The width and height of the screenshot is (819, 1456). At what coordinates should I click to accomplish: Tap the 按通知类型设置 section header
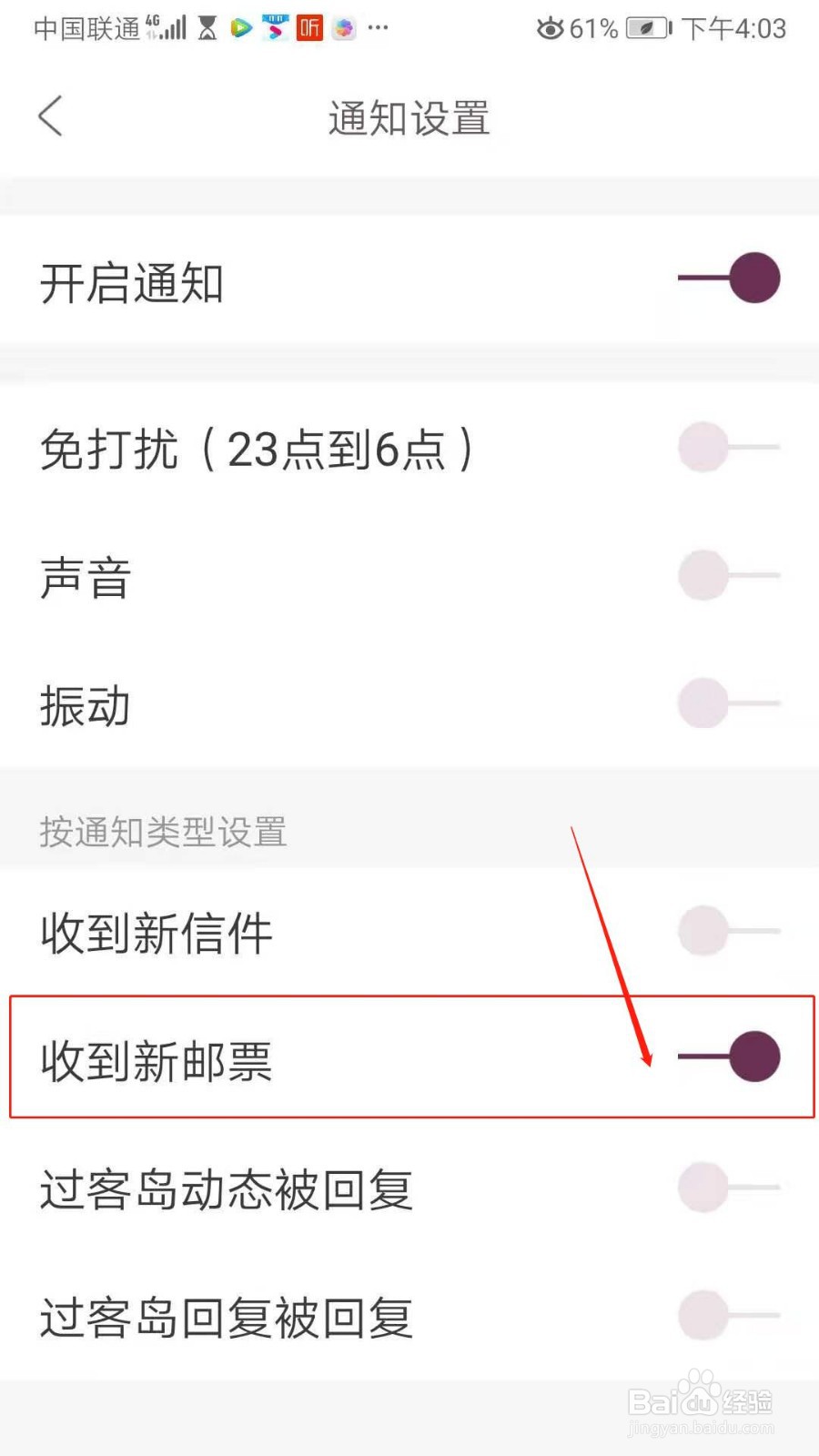click(x=163, y=832)
